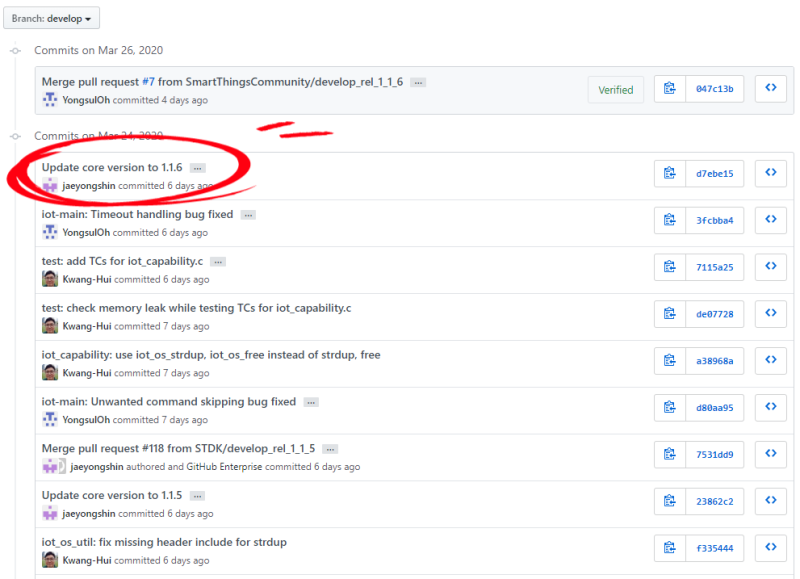
Task: Open 'test: check memory leak' commit title
Action: click(x=196, y=308)
